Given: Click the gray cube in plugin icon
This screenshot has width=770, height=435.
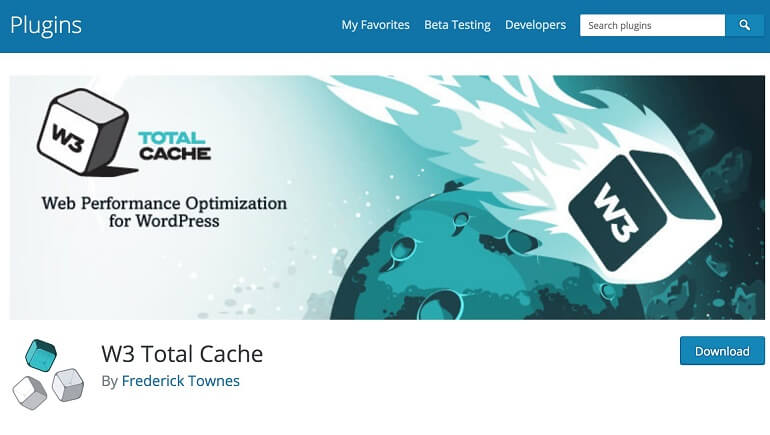Looking at the screenshot, I should pos(68,385).
